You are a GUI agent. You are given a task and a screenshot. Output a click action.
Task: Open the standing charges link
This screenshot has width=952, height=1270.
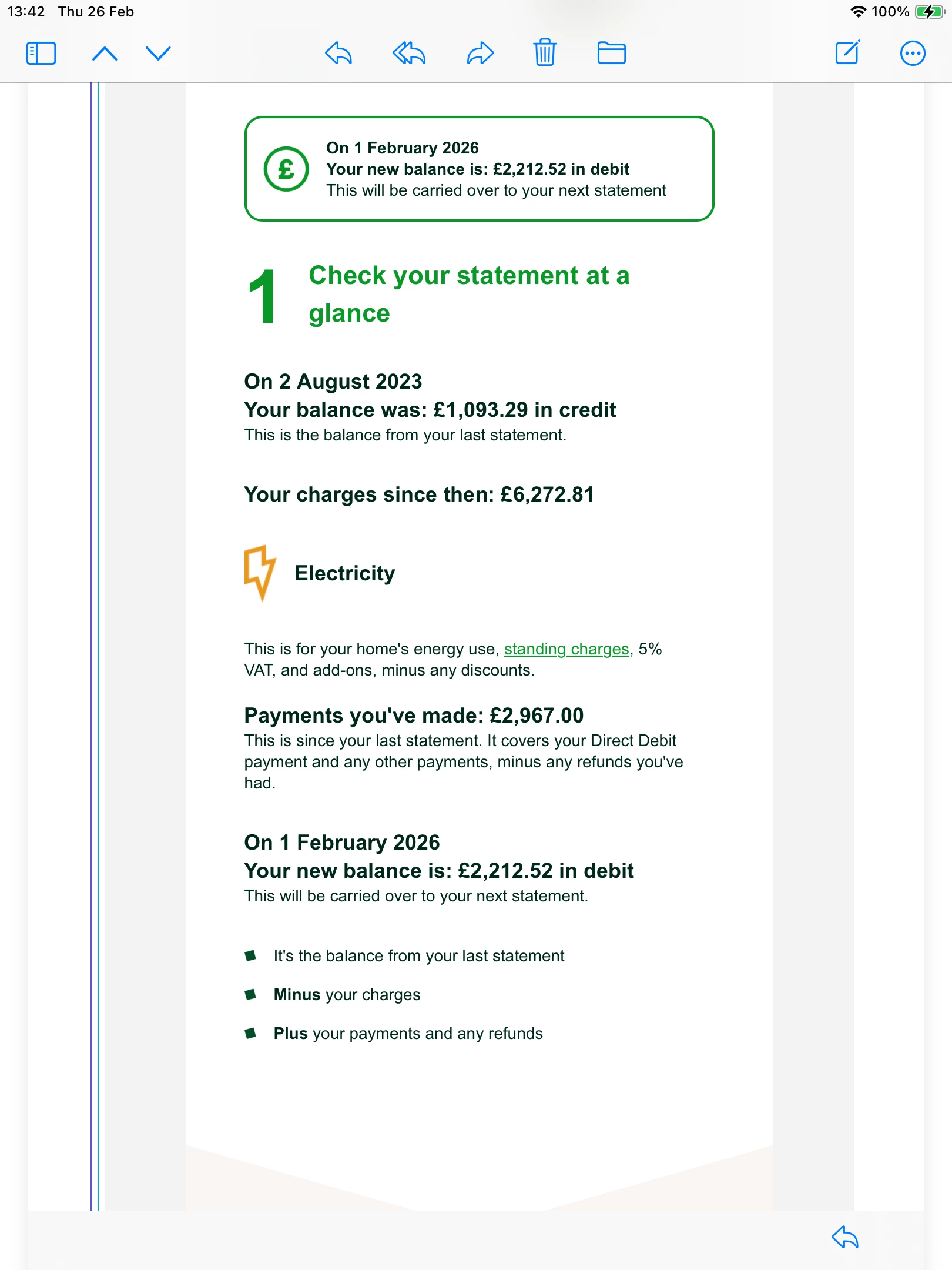pos(566,649)
